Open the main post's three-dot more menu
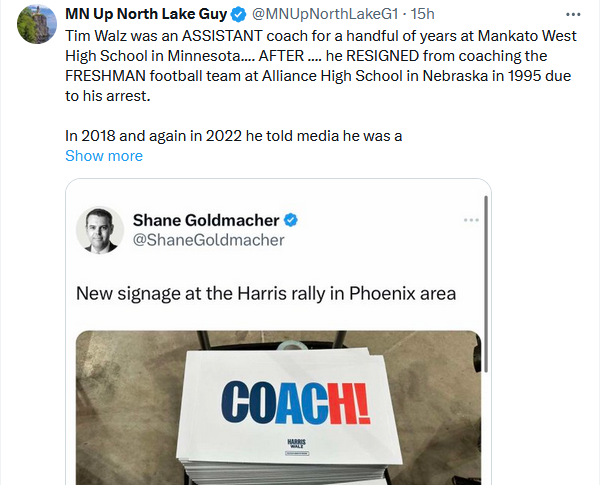600x485 pixels. pyautogui.click(x=572, y=15)
